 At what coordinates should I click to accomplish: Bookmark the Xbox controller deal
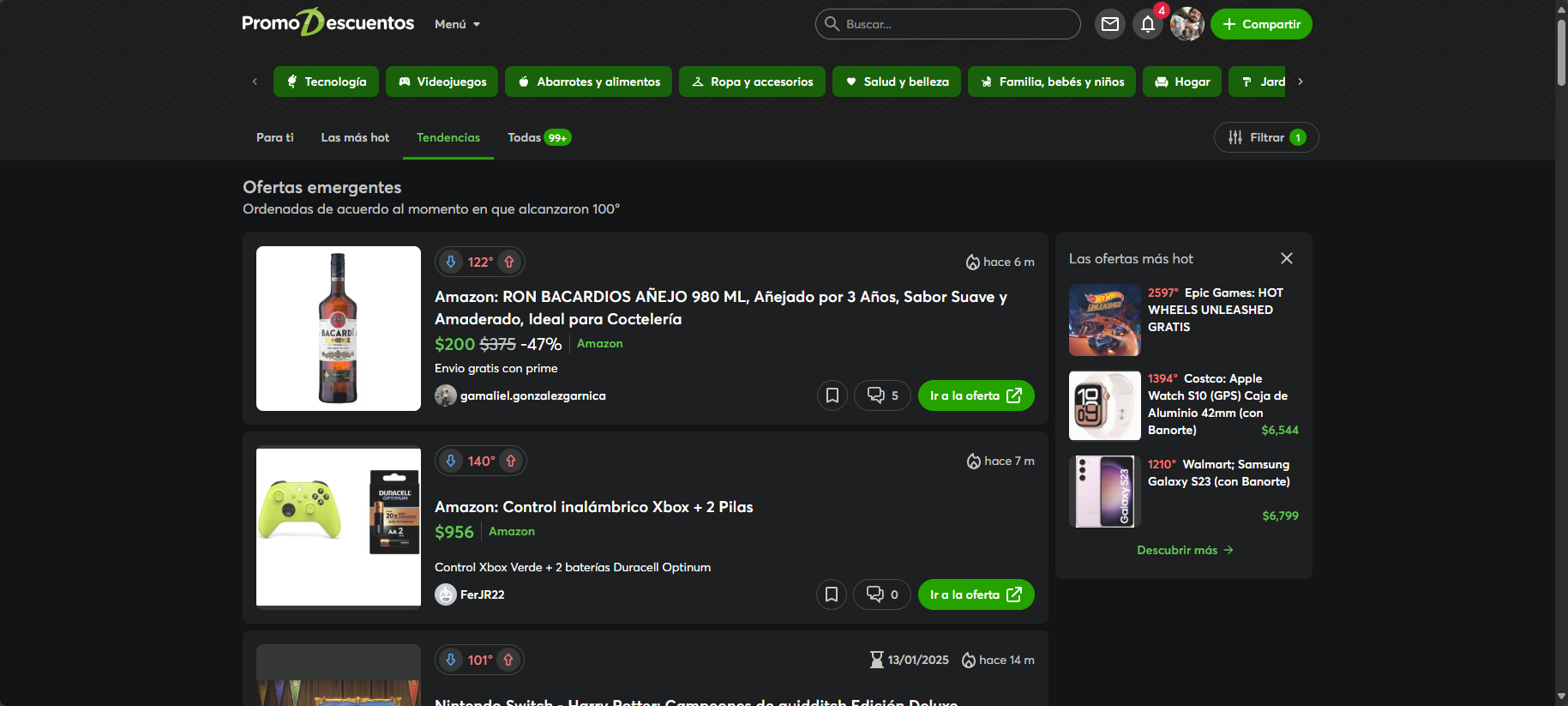pos(832,594)
